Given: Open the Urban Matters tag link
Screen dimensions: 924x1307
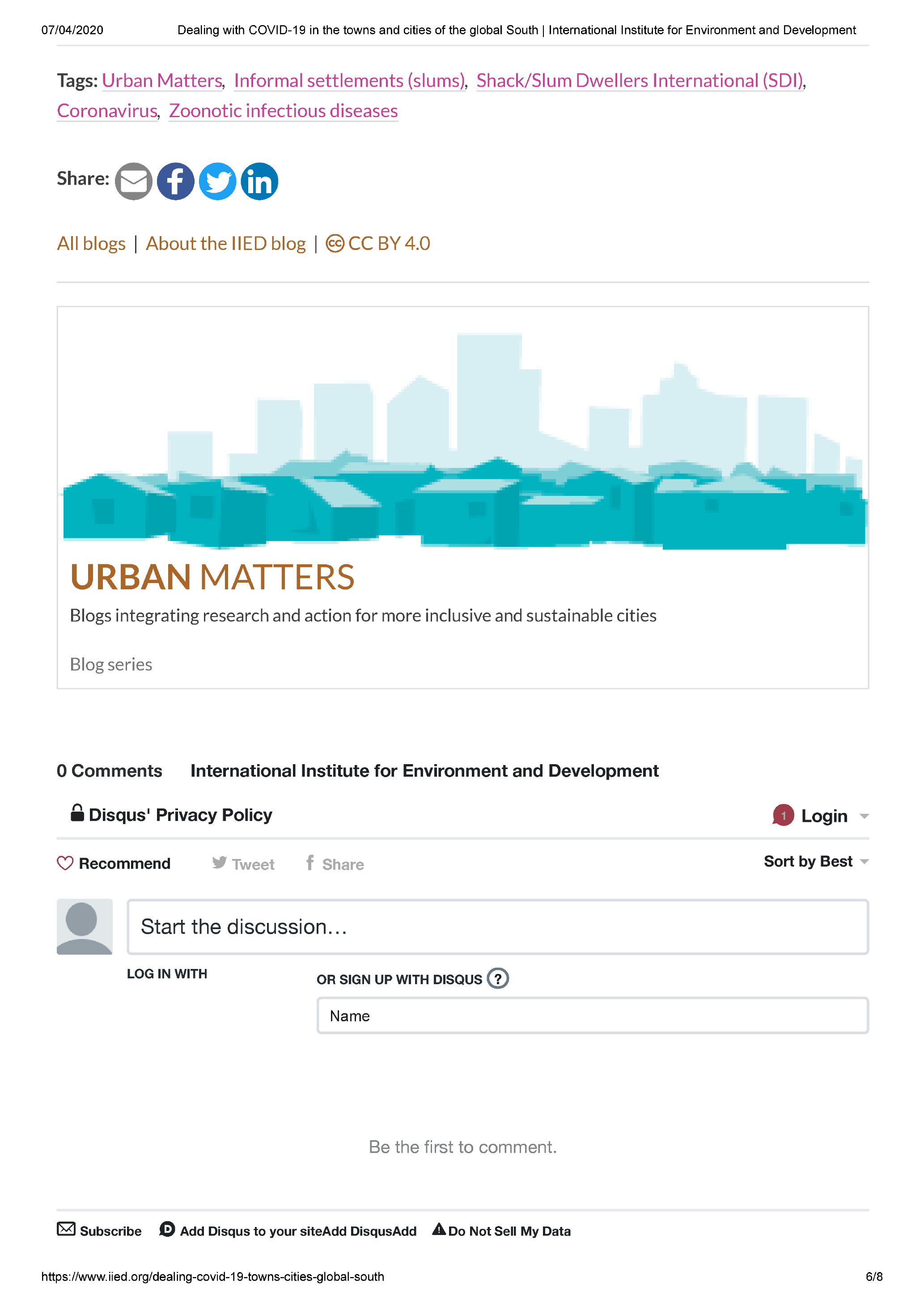Looking at the screenshot, I should [x=162, y=80].
